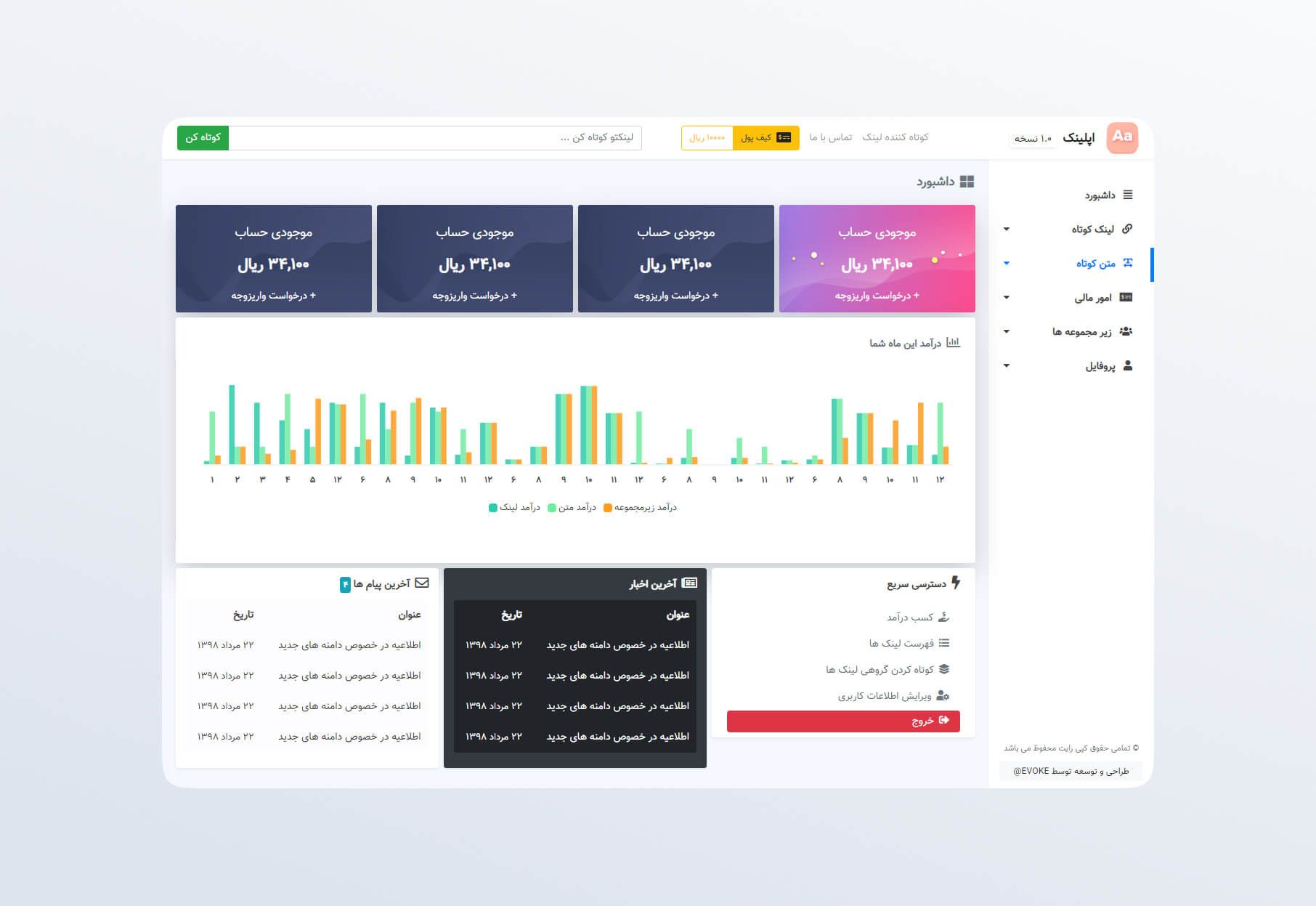Click the earn income hand icon
This screenshot has width=1316, height=906.
click(943, 617)
